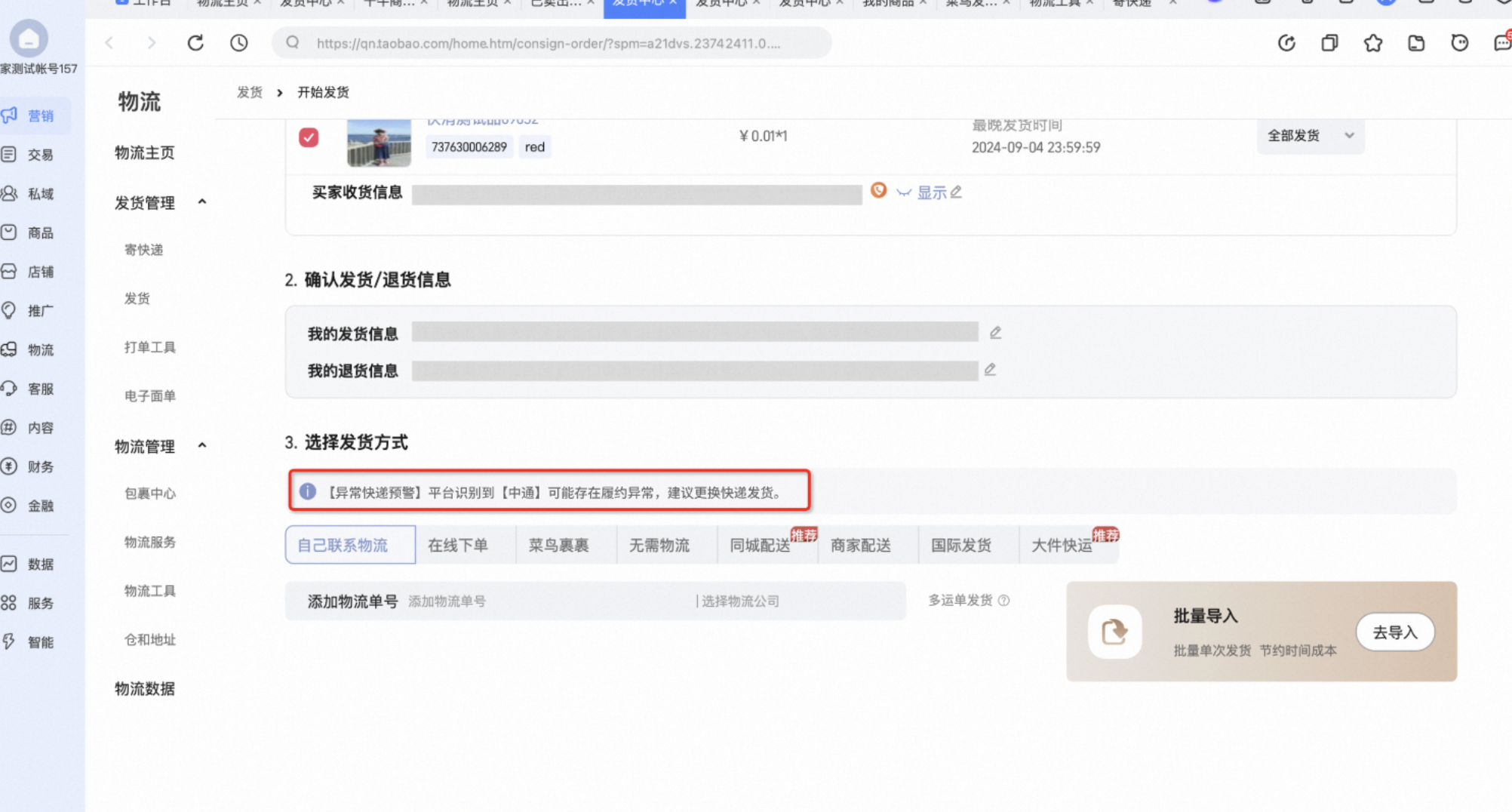Go back with browser back arrow
This screenshot has height=812, width=1512.
coord(109,43)
